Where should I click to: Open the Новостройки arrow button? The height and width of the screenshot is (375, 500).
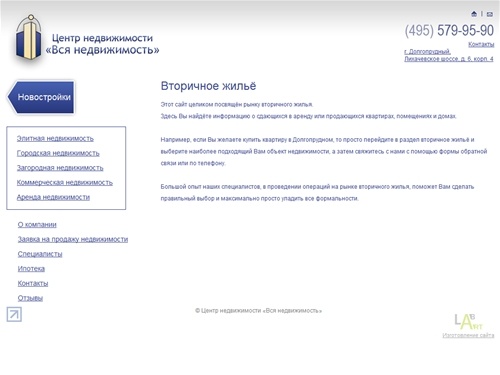(41, 97)
